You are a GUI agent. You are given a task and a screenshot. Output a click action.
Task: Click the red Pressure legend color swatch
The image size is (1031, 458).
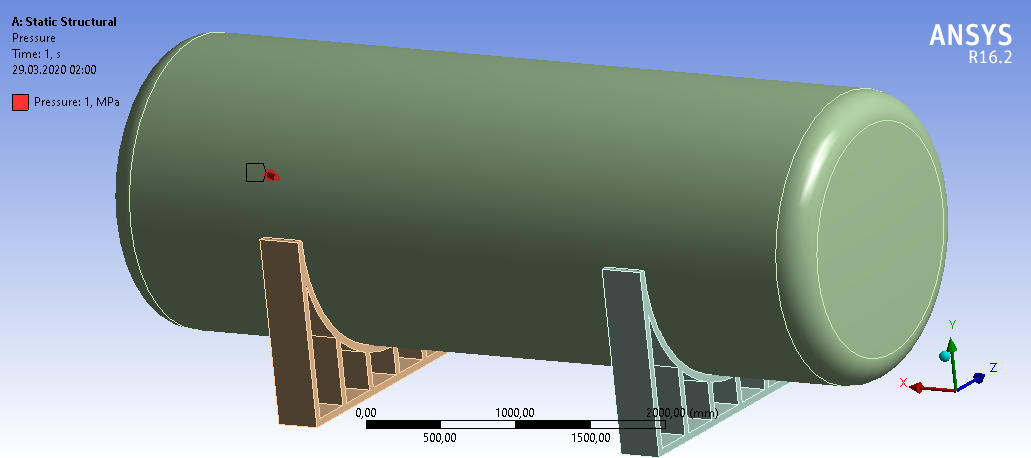pyautogui.click(x=20, y=102)
